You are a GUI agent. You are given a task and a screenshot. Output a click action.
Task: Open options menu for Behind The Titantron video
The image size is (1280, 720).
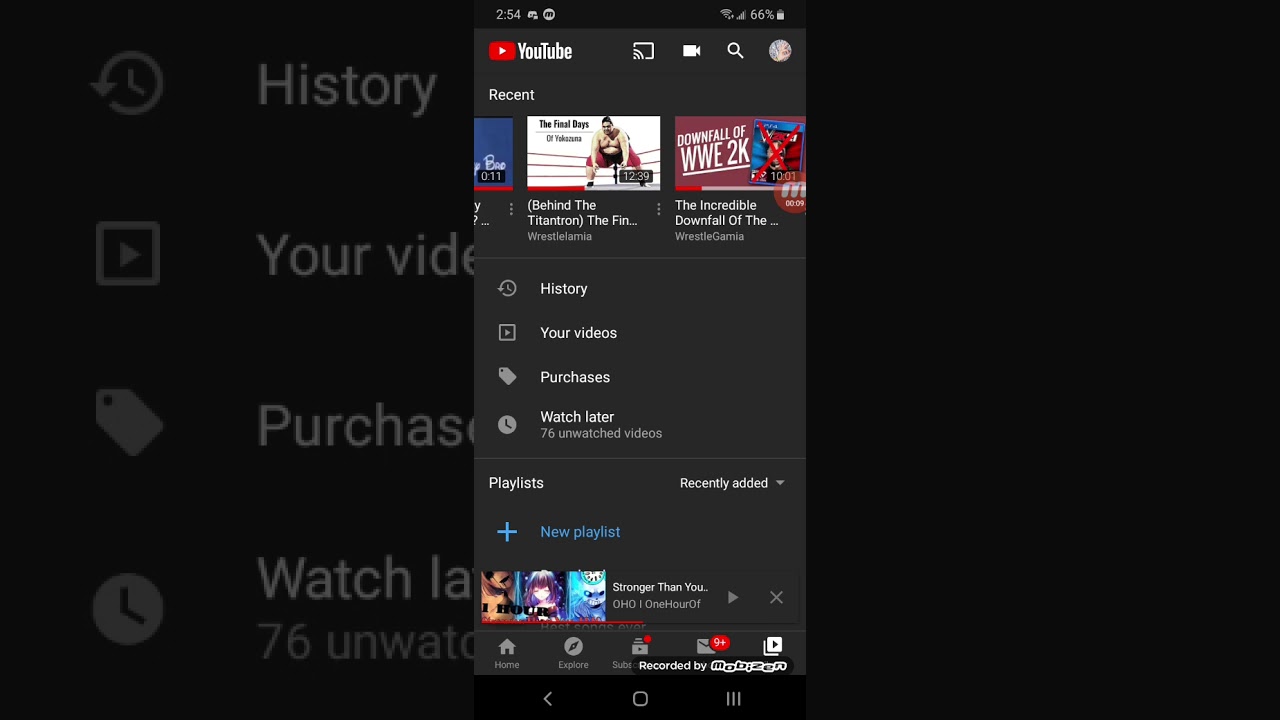coord(658,209)
